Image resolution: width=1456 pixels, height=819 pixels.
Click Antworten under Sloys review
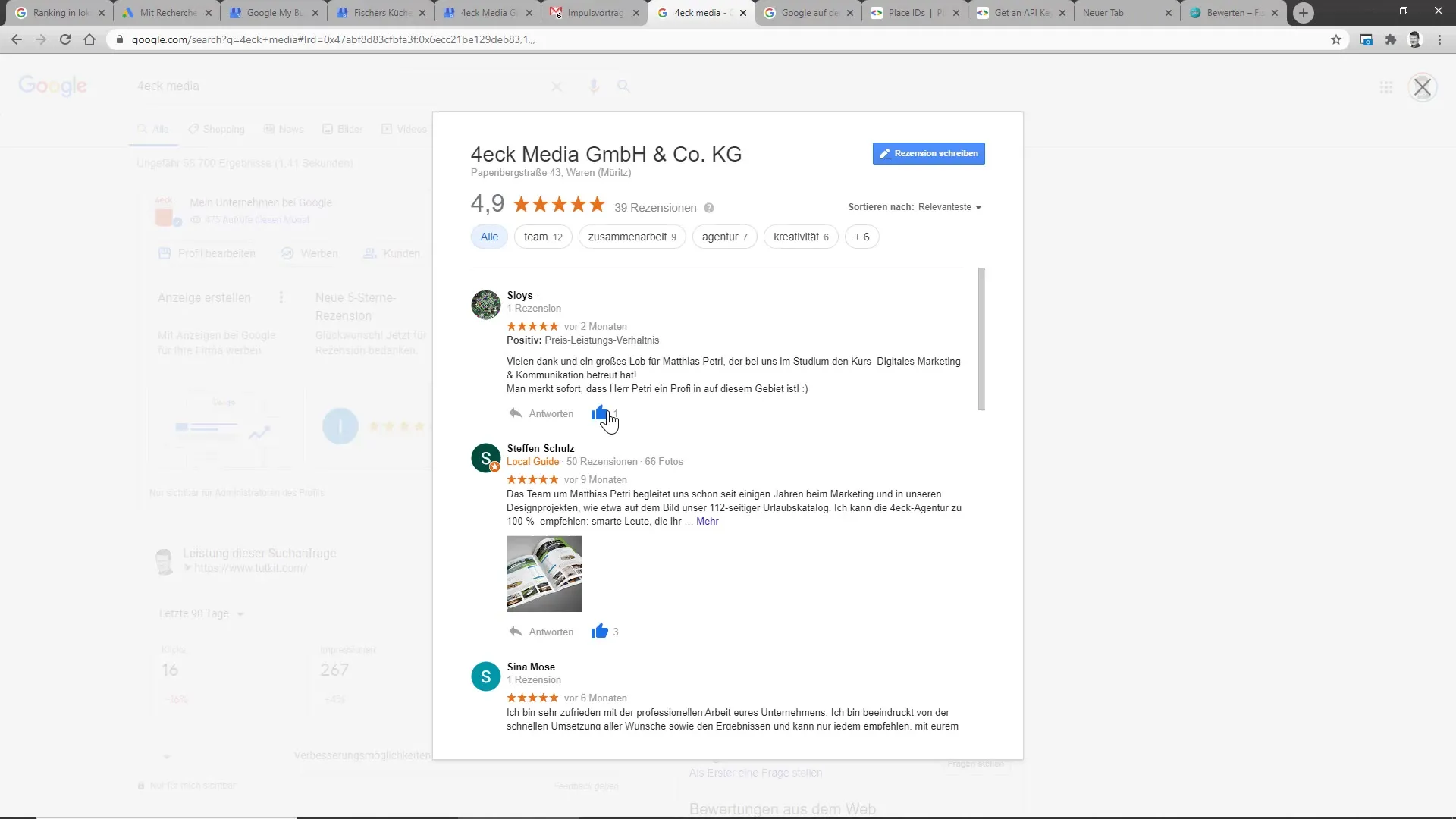[551, 413]
